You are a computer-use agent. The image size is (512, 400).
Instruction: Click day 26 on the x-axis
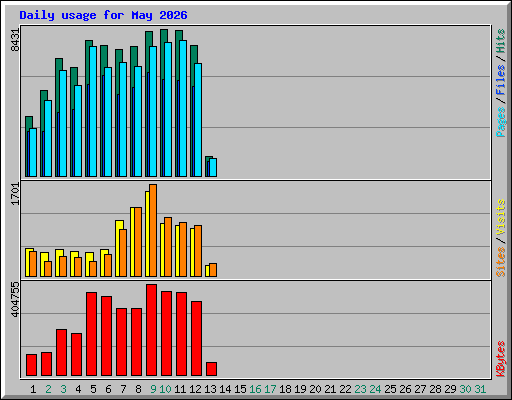tap(405, 389)
